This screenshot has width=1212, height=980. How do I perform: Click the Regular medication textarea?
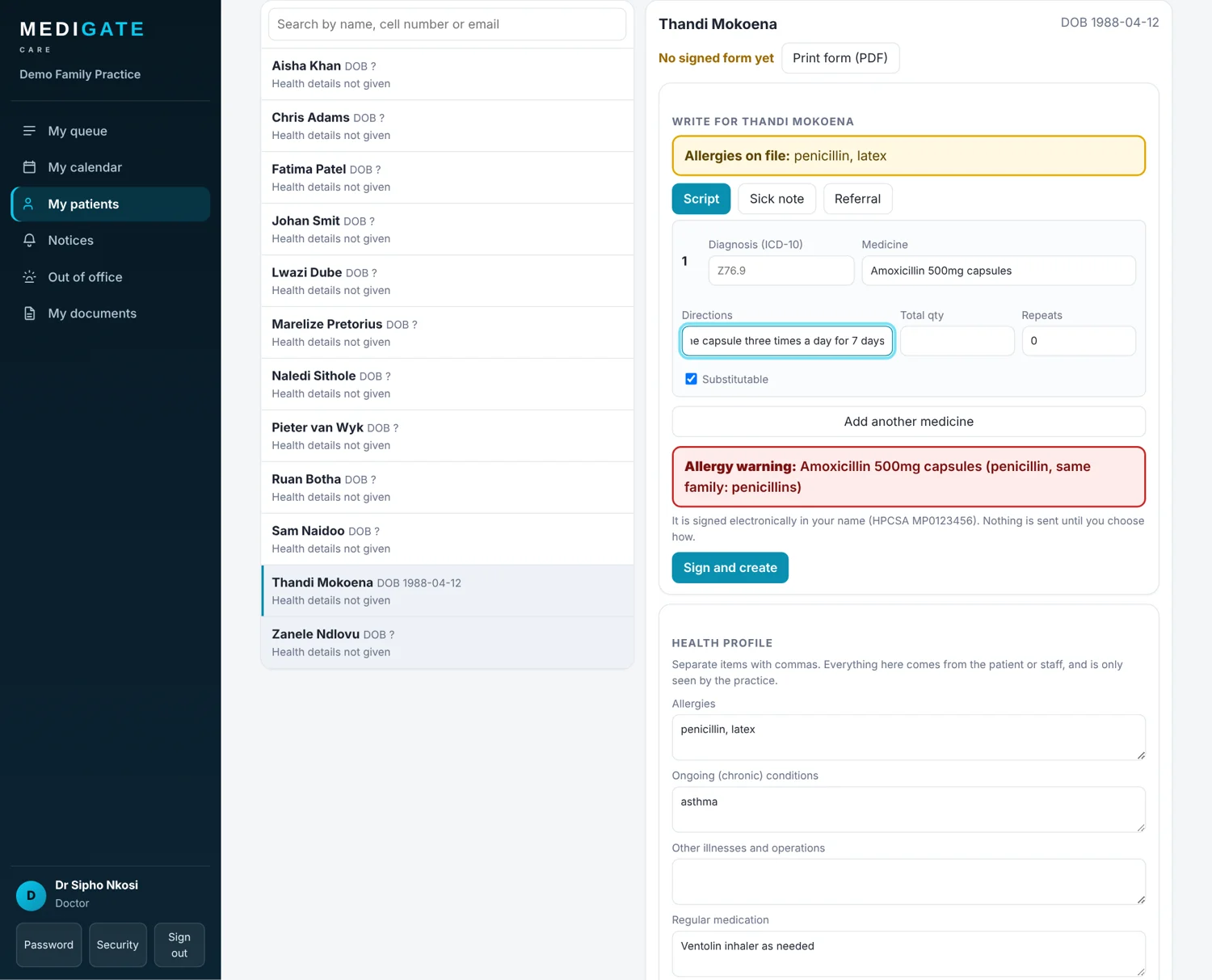908,953
